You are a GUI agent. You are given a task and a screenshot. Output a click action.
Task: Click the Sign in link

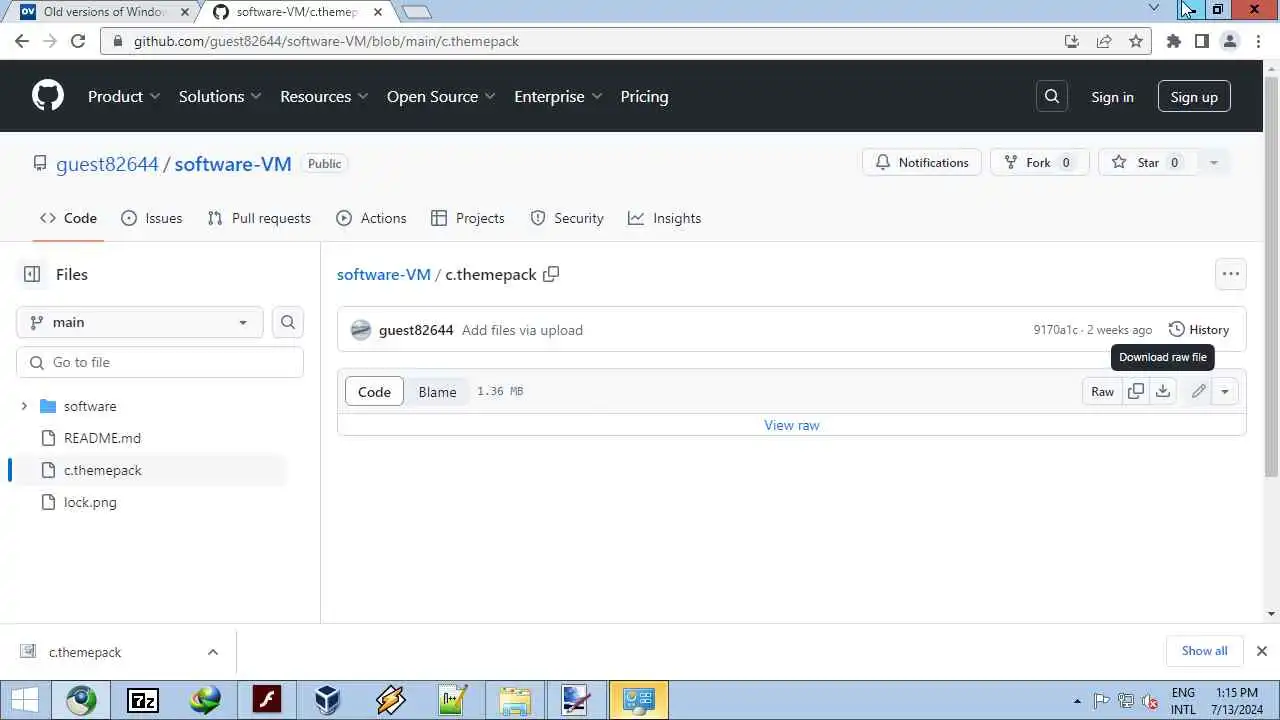[1112, 96]
